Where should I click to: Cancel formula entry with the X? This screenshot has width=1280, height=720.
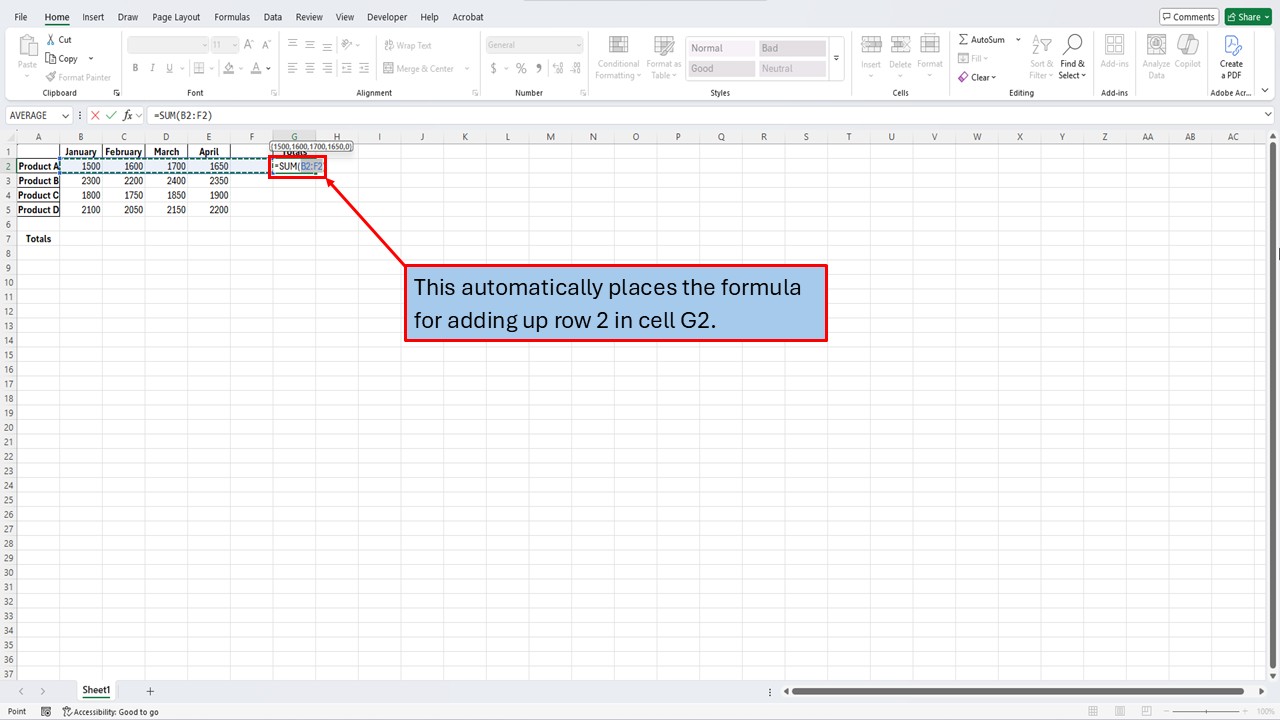(x=95, y=115)
